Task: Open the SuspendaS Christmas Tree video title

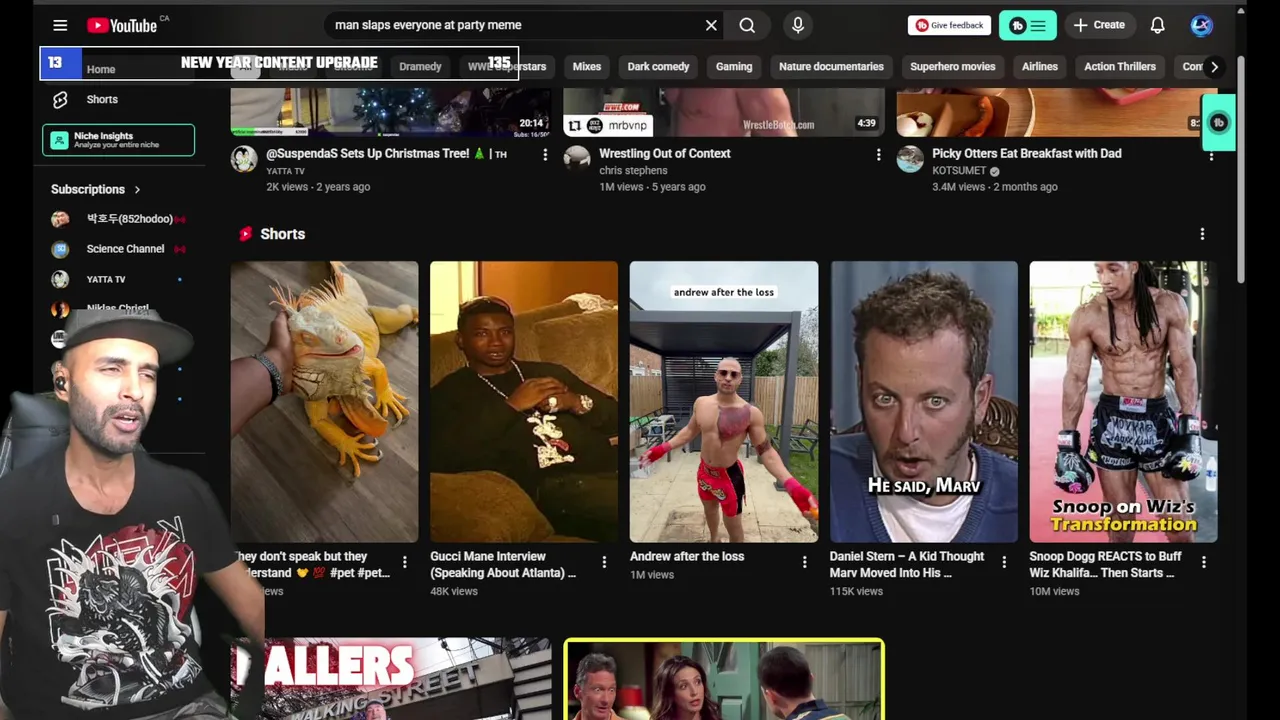Action: point(386,154)
